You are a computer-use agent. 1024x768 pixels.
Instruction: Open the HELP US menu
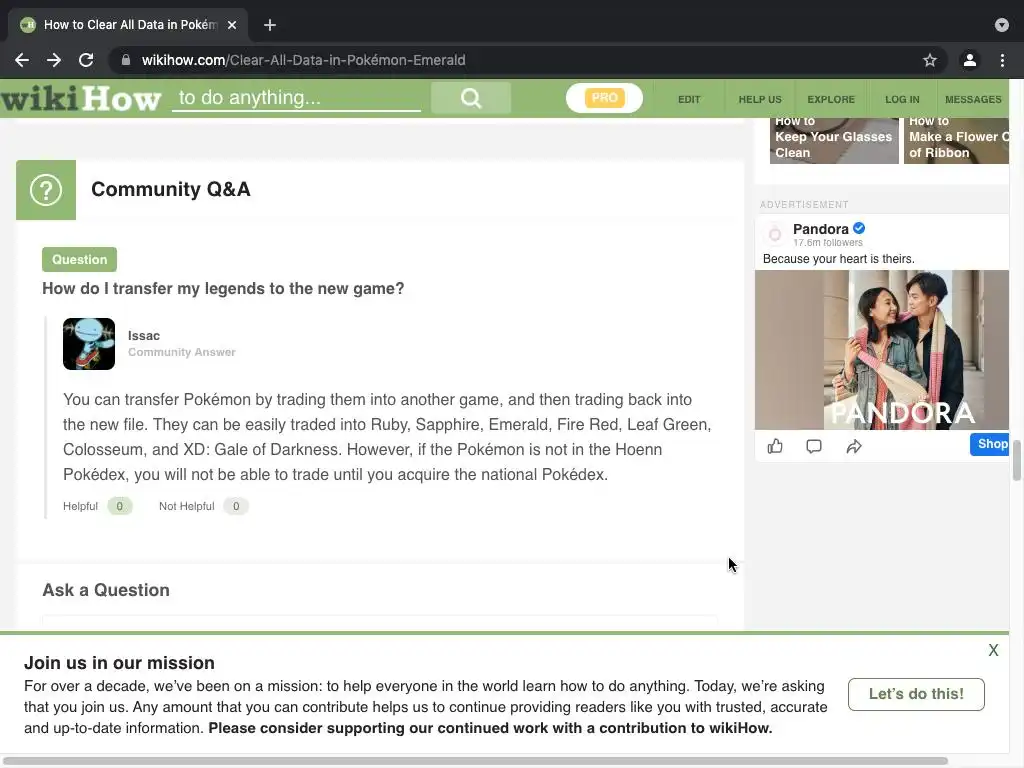tap(760, 99)
